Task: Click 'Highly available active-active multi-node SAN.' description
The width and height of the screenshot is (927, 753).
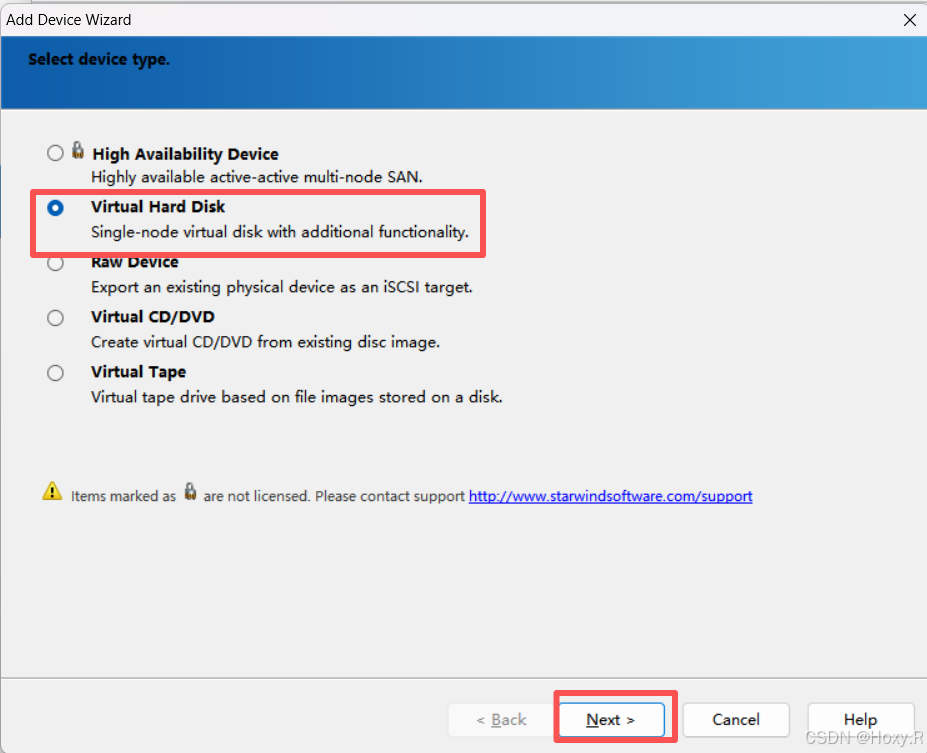Action: click(257, 177)
